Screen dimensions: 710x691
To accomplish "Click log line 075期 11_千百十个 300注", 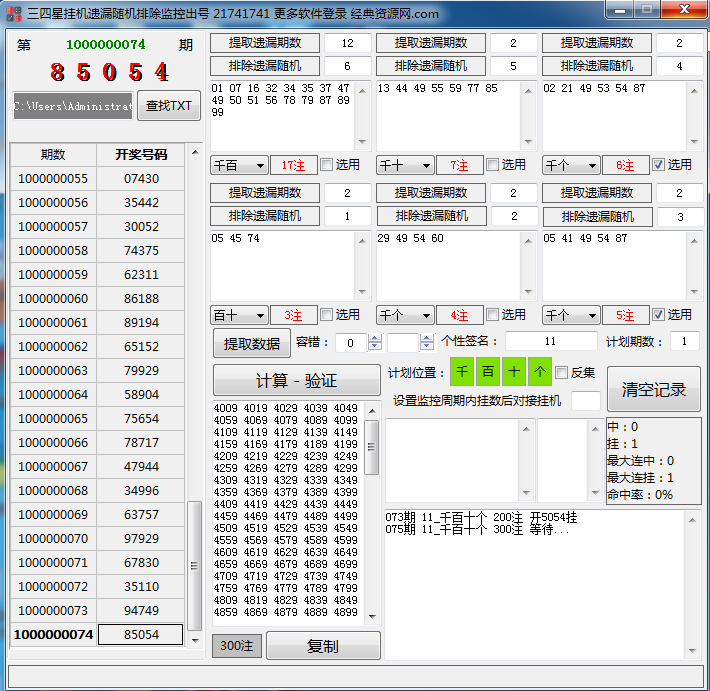I will [x=477, y=529].
